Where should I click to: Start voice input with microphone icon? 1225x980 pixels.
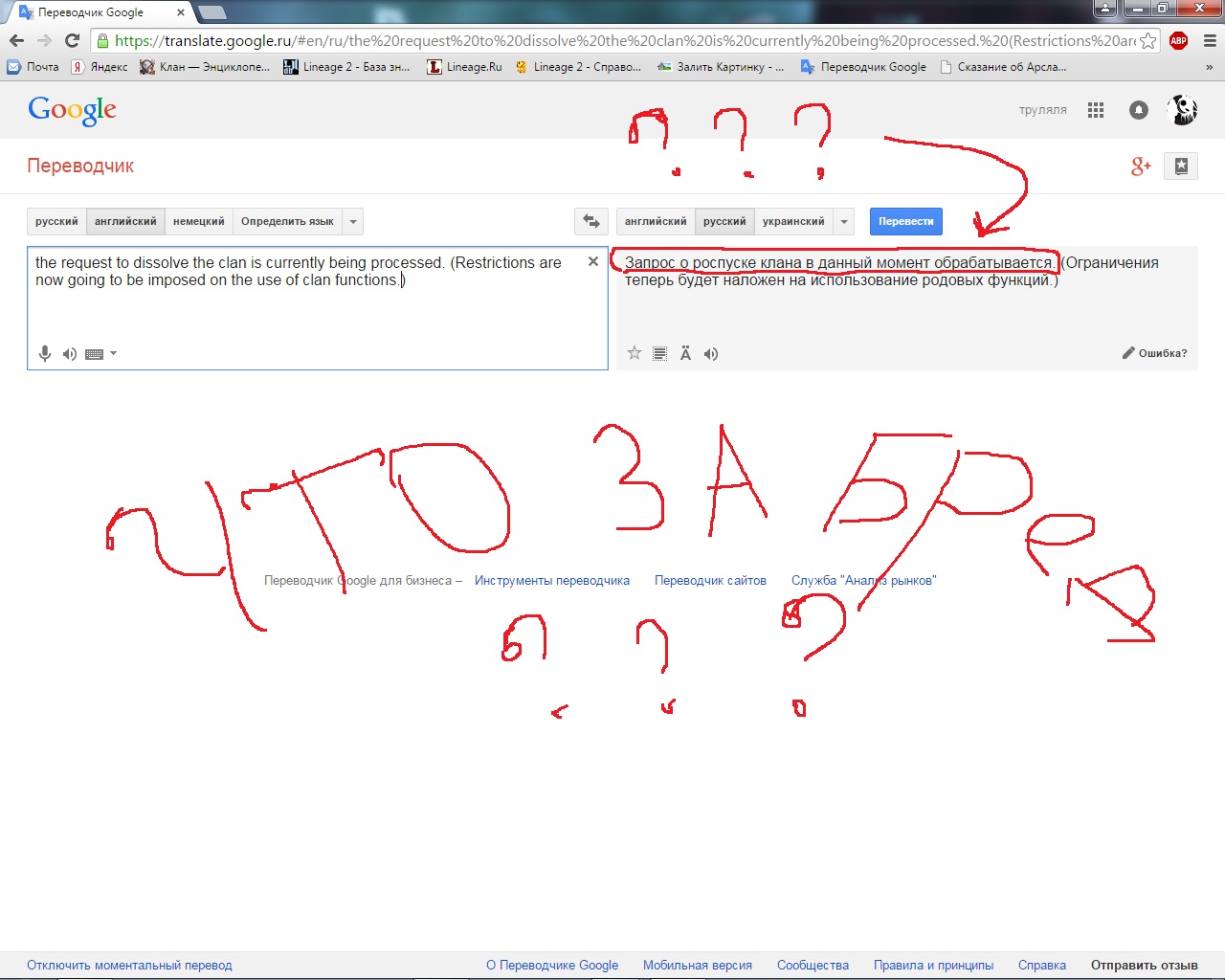click(x=44, y=354)
